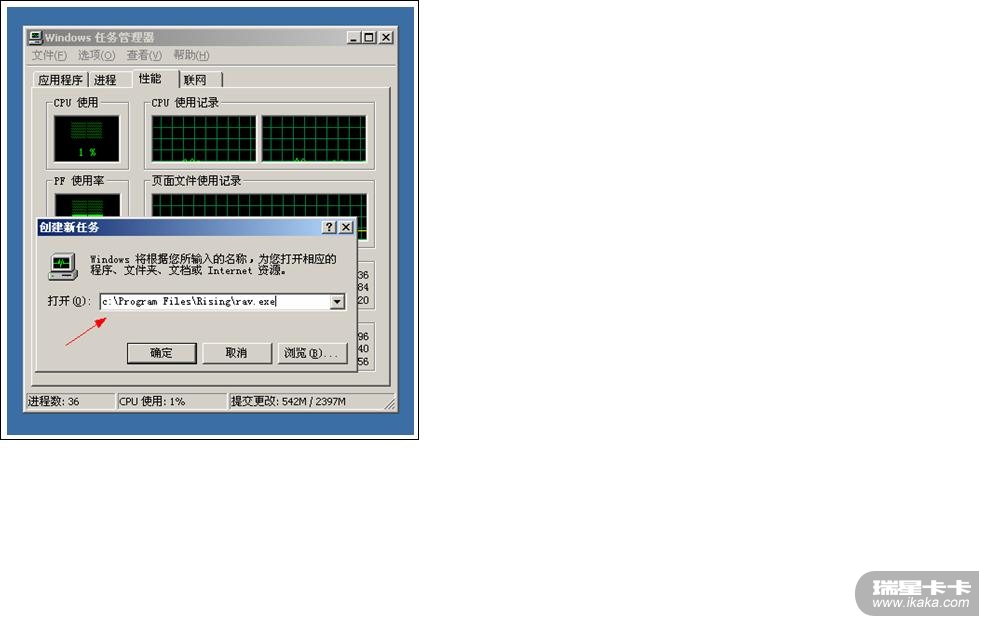Click the status bar resize grip of Task Manager
The width and height of the screenshot is (989, 623).
[x=390, y=404]
